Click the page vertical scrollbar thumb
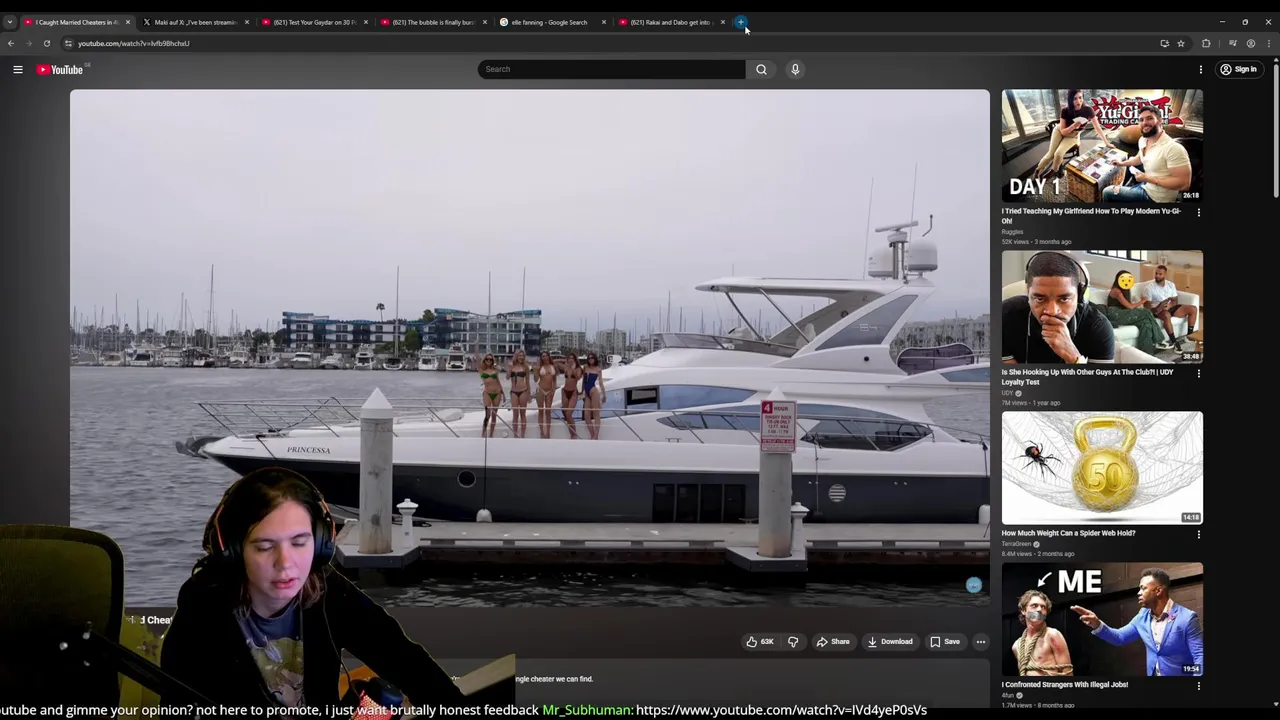 (x=1275, y=131)
